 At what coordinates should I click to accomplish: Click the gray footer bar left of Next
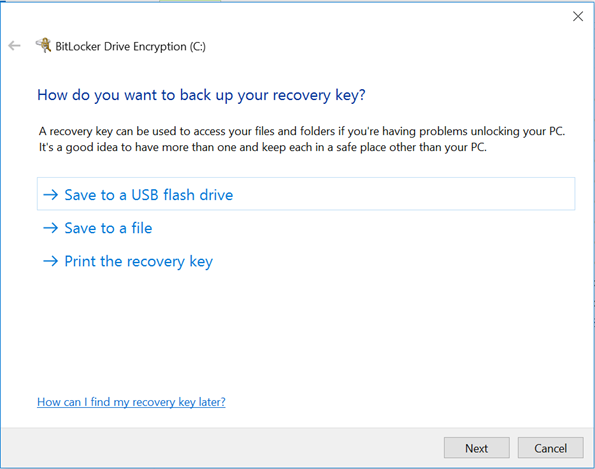click(x=223, y=448)
